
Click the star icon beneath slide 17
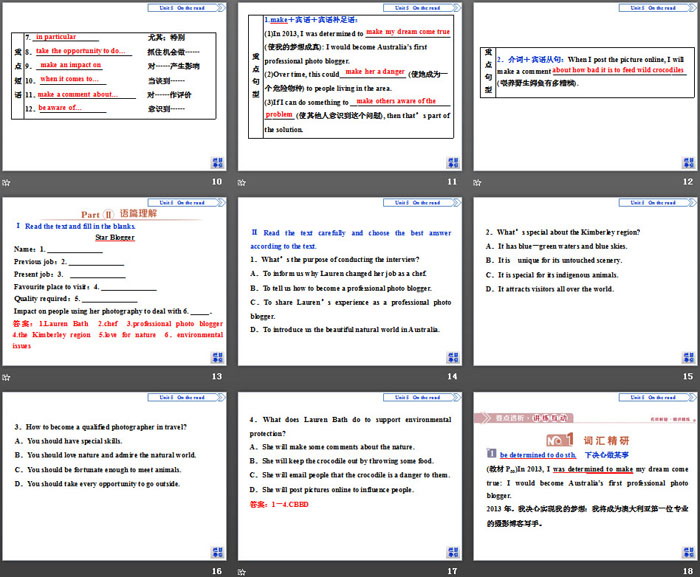(241, 570)
